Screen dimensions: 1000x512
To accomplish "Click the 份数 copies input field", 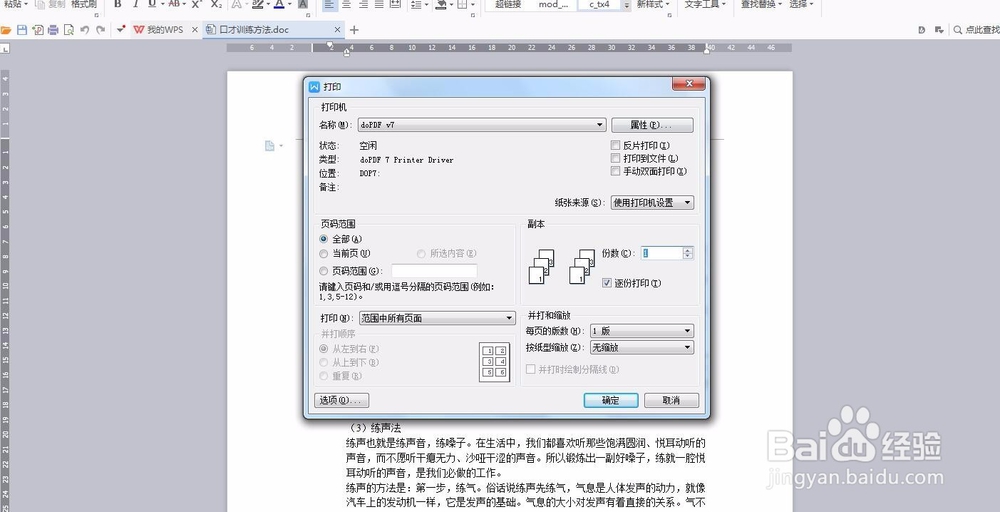I will 661,253.
